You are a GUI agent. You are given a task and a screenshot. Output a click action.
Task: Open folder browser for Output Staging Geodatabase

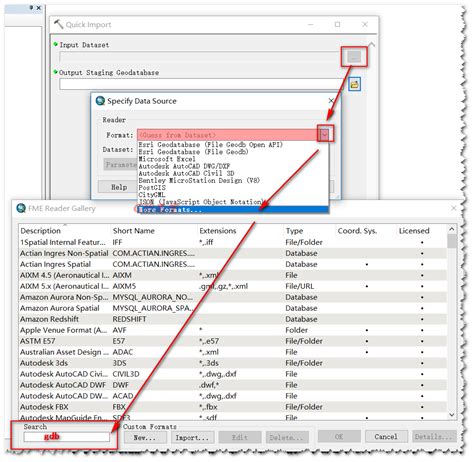pyautogui.click(x=354, y=84)
